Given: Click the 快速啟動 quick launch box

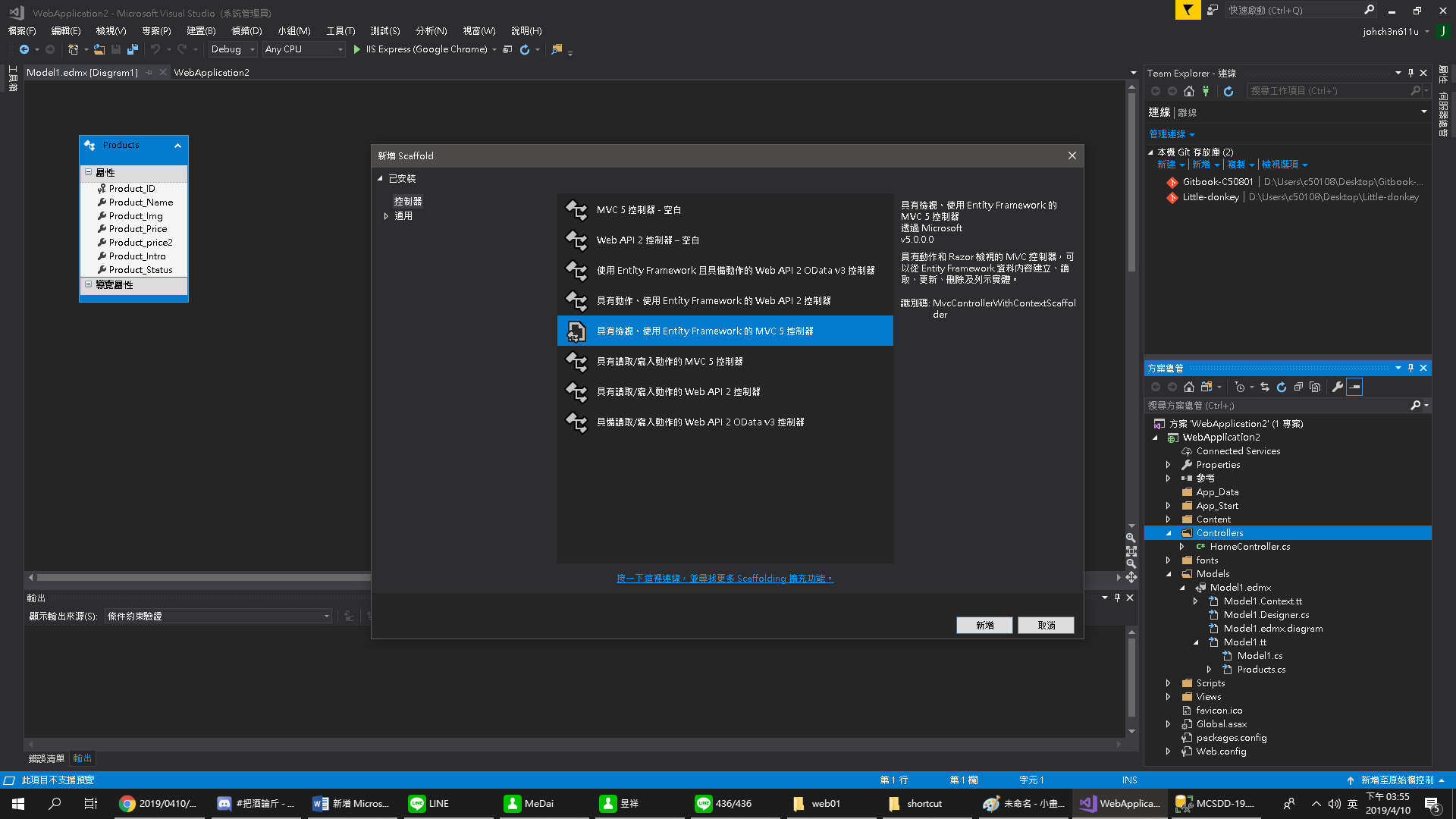Looking at the screenshot, I should click(1294, 10).
